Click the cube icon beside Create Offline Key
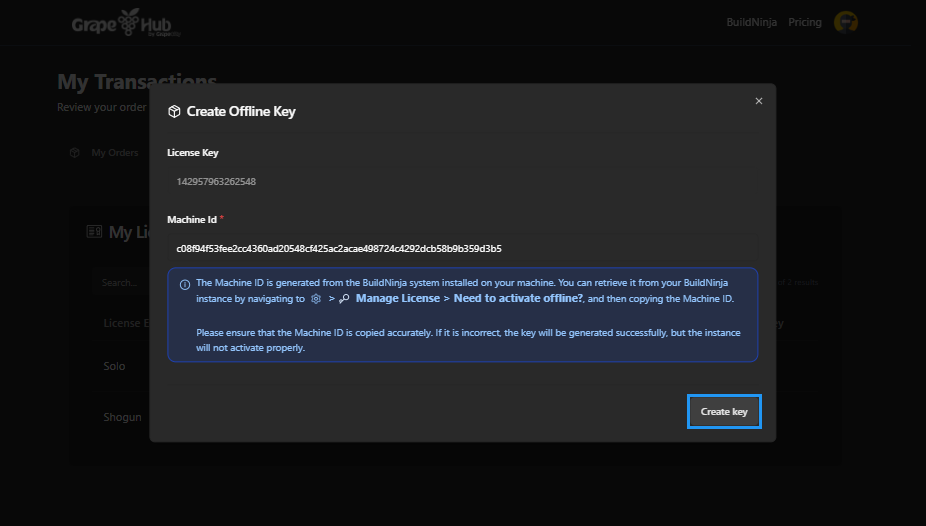Viewport: 926px width, 526px height. [174, 112]
